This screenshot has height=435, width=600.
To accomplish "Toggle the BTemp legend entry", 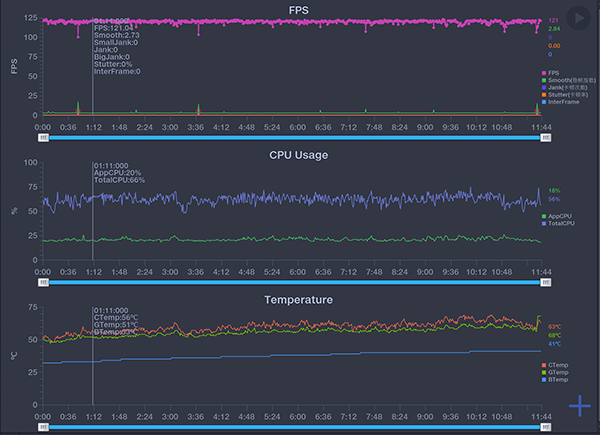I will pos(556,379).
